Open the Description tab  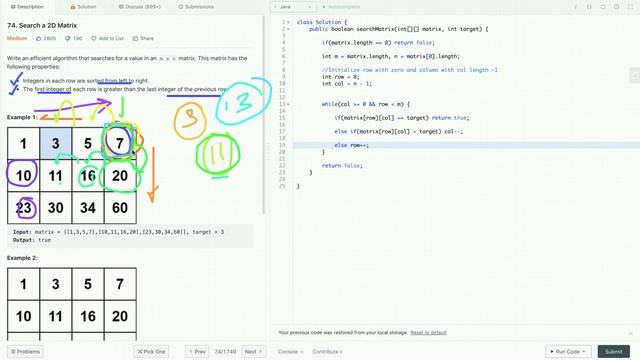coord(27,7)
